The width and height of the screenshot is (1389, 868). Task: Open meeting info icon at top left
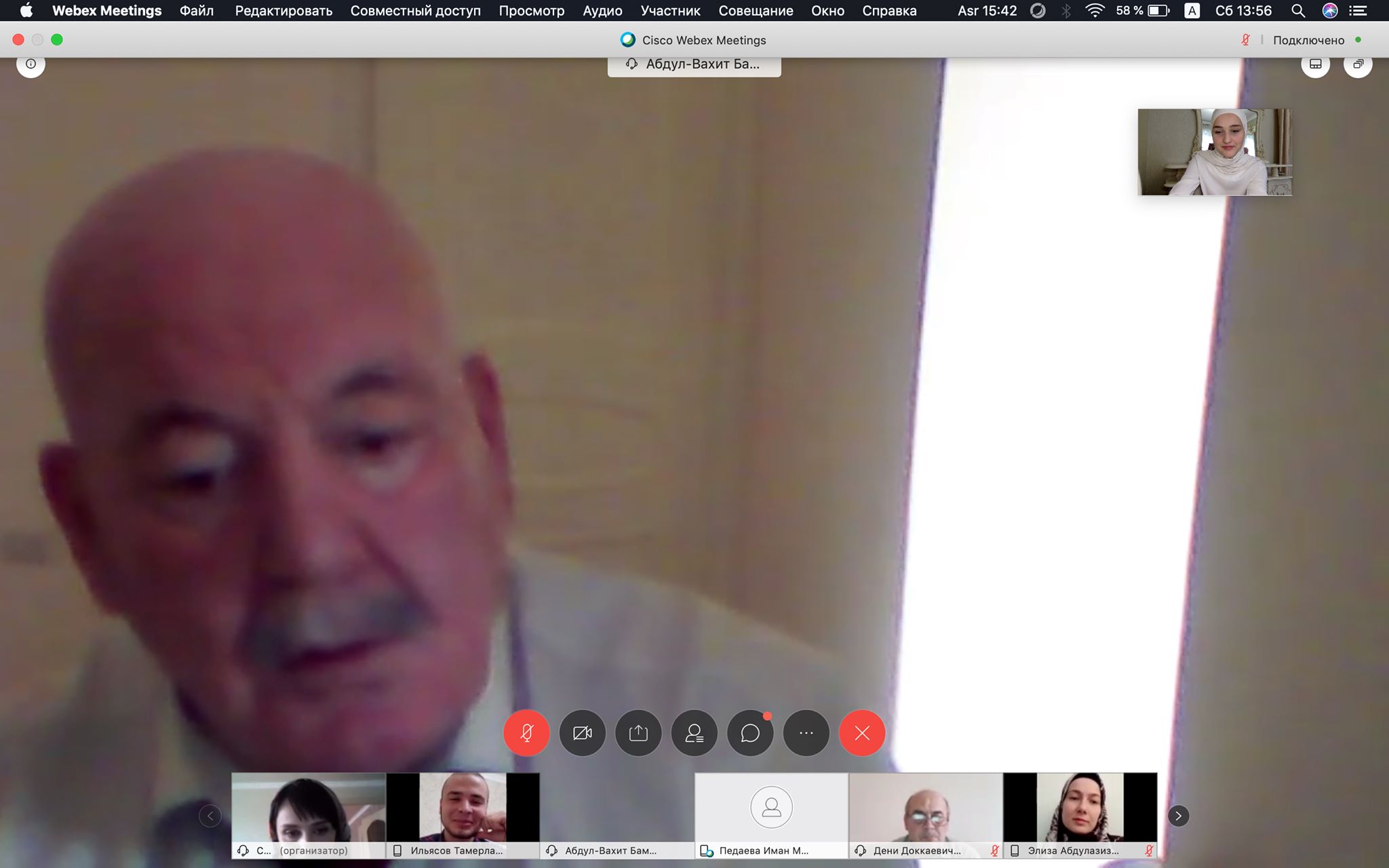point(31,64)
